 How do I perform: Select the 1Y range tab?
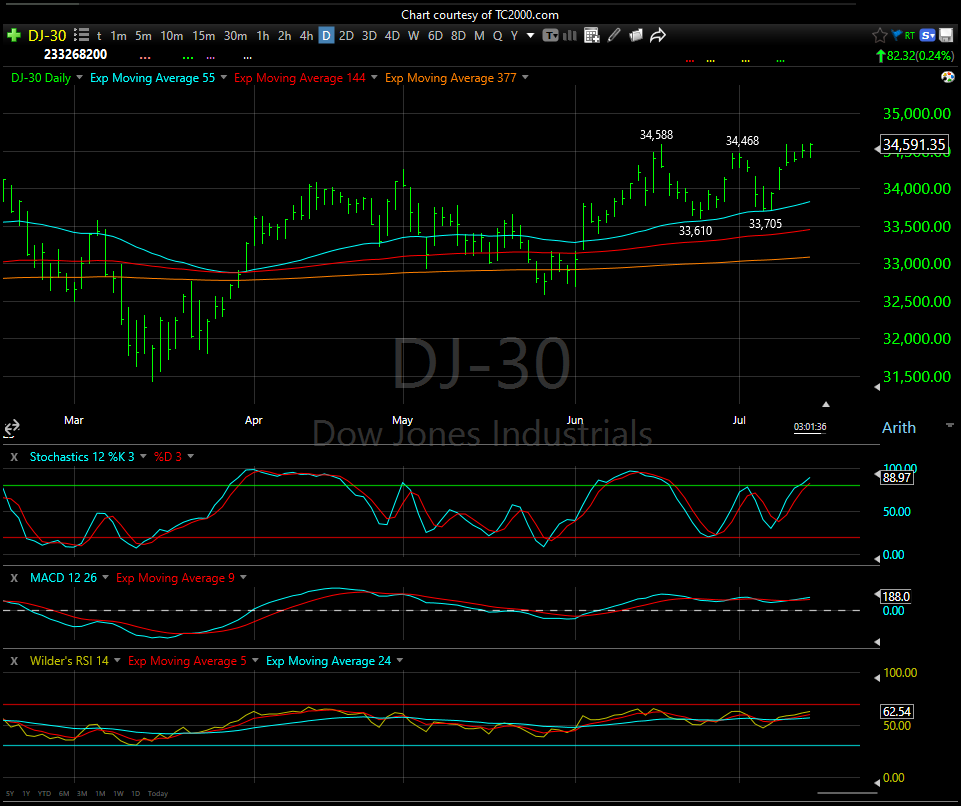pyautogui.click(x=26, y=794)
